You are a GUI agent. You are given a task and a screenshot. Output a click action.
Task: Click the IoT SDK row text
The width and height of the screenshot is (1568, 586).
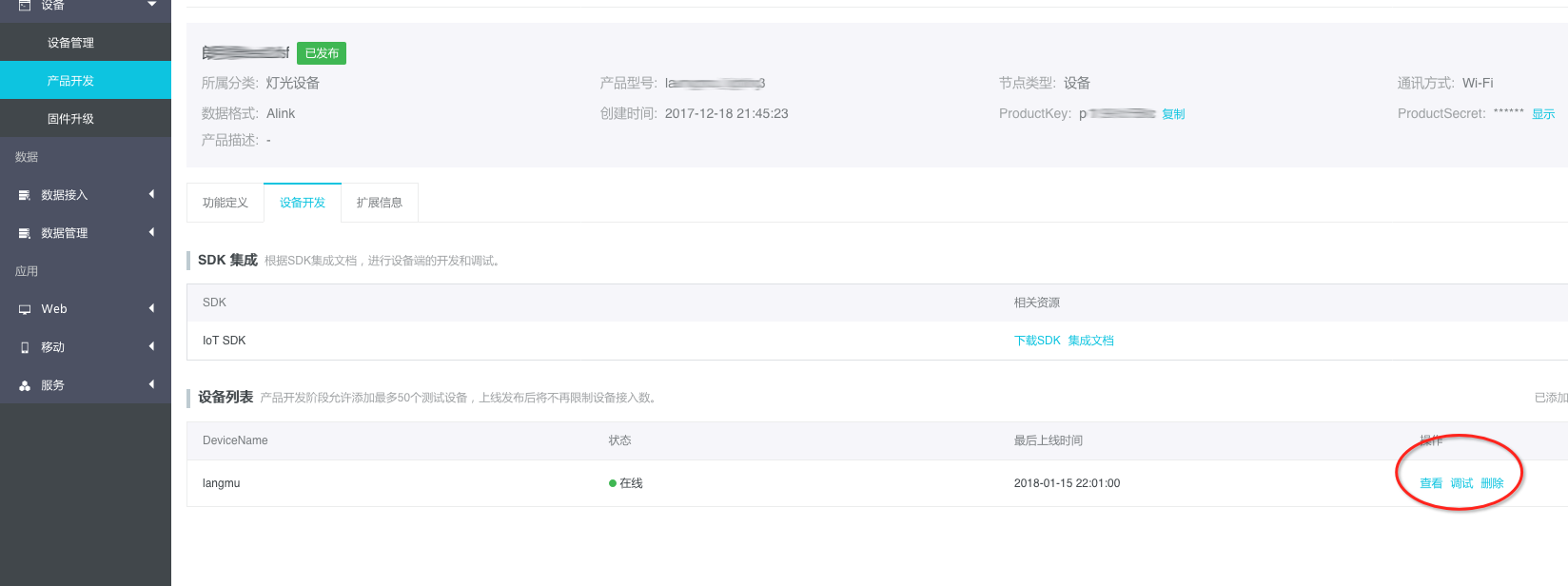point(224,341)
